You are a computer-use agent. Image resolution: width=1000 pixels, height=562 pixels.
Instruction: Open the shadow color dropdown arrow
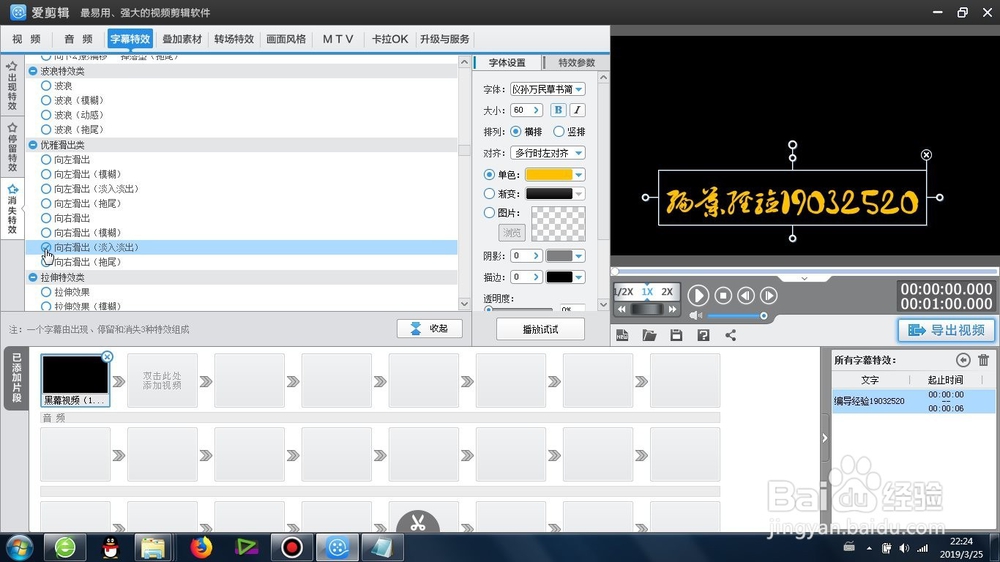click(x=578, y=256)
